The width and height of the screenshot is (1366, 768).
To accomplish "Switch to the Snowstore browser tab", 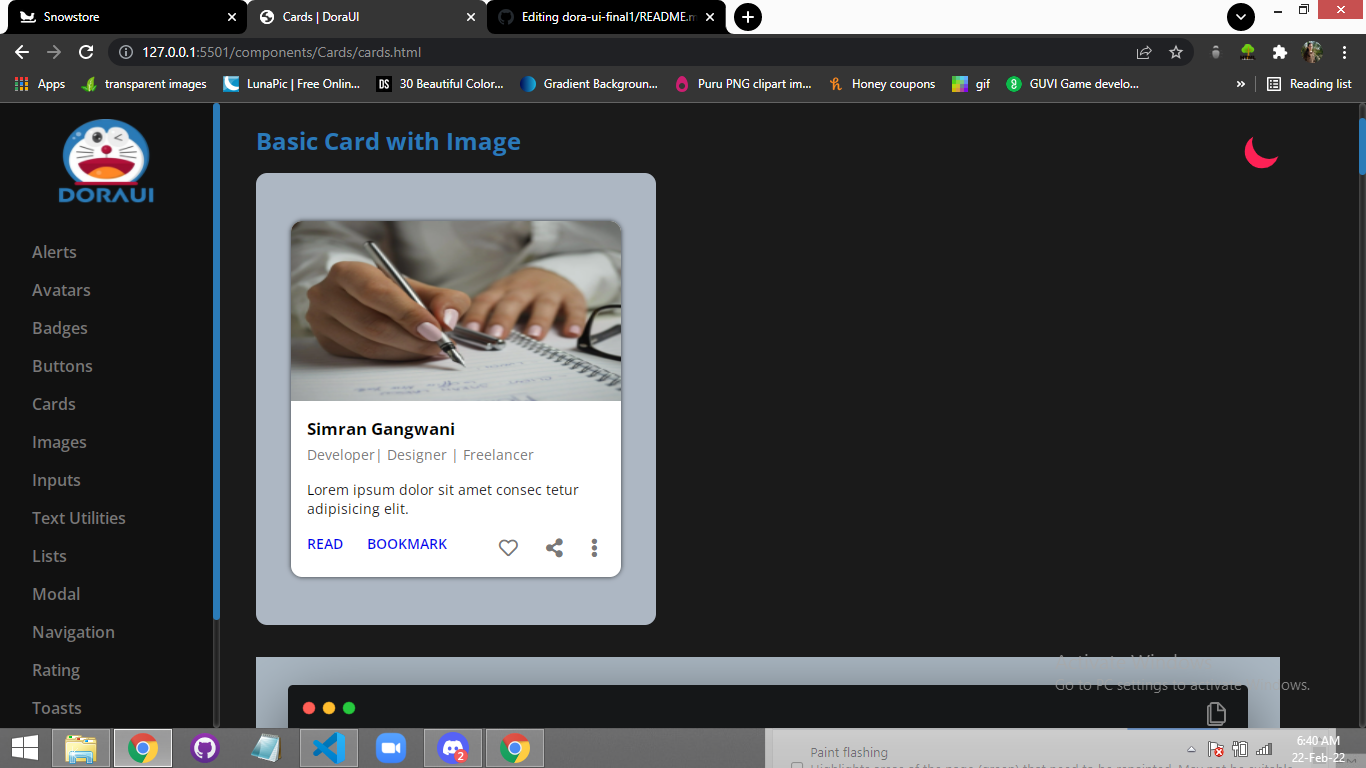I will click(x=125, y=17).
